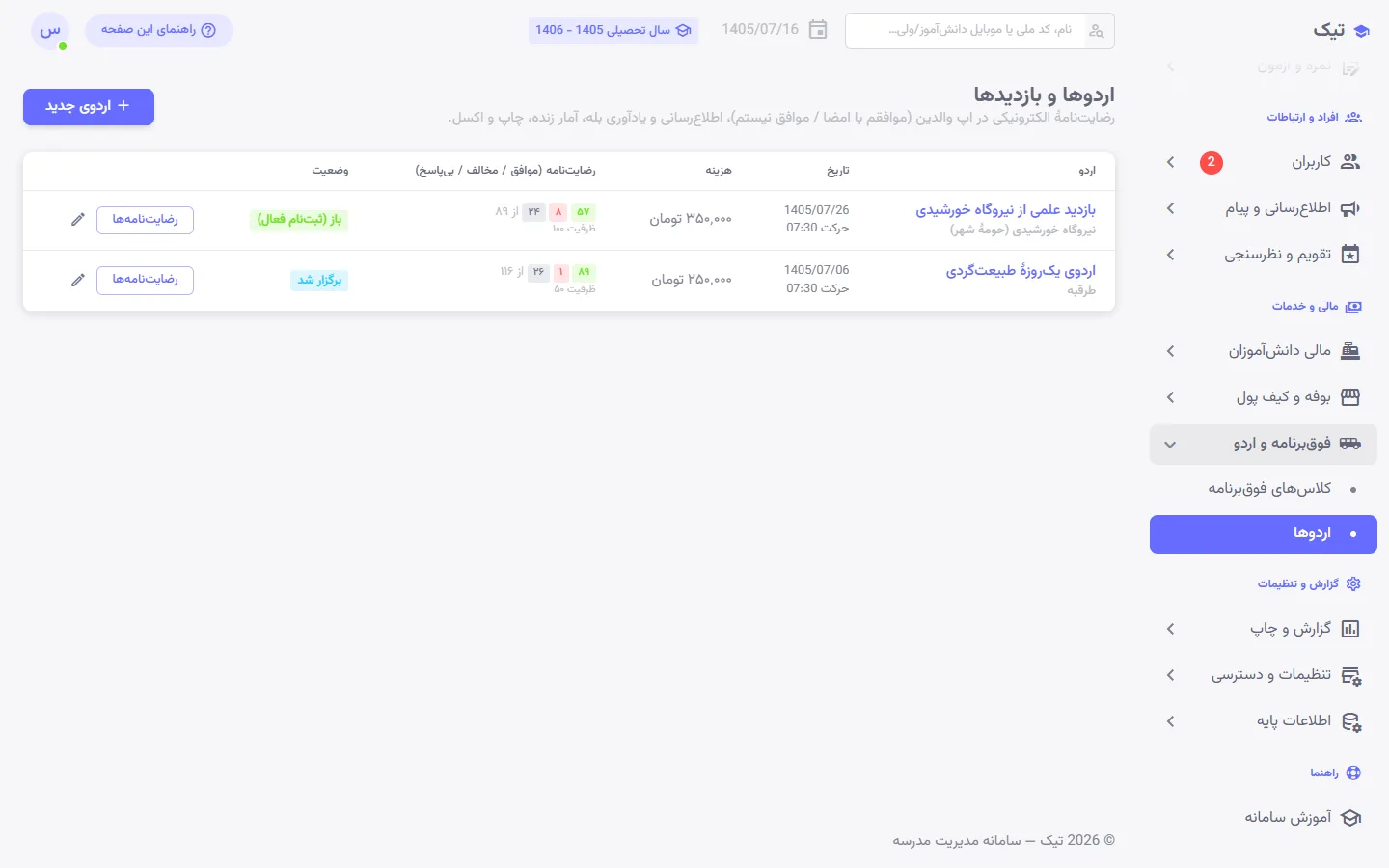The image size is (1389, 868).
Task: Open رضایت‌نامه‌ها for the solar plant visit
Action: click(145, 220)
